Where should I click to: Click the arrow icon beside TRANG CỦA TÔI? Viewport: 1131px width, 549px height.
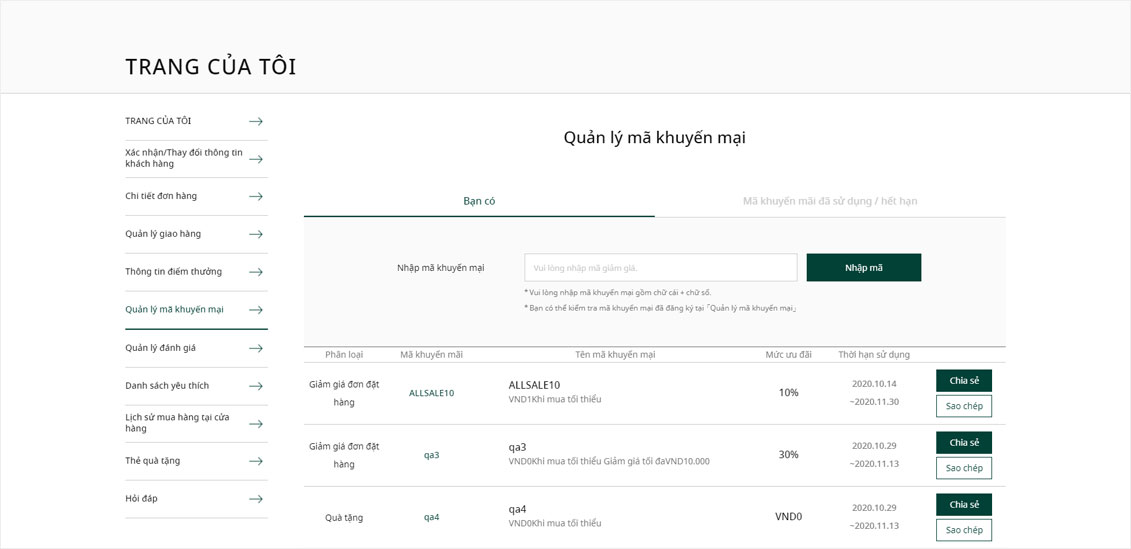click(x=256, y=121)
